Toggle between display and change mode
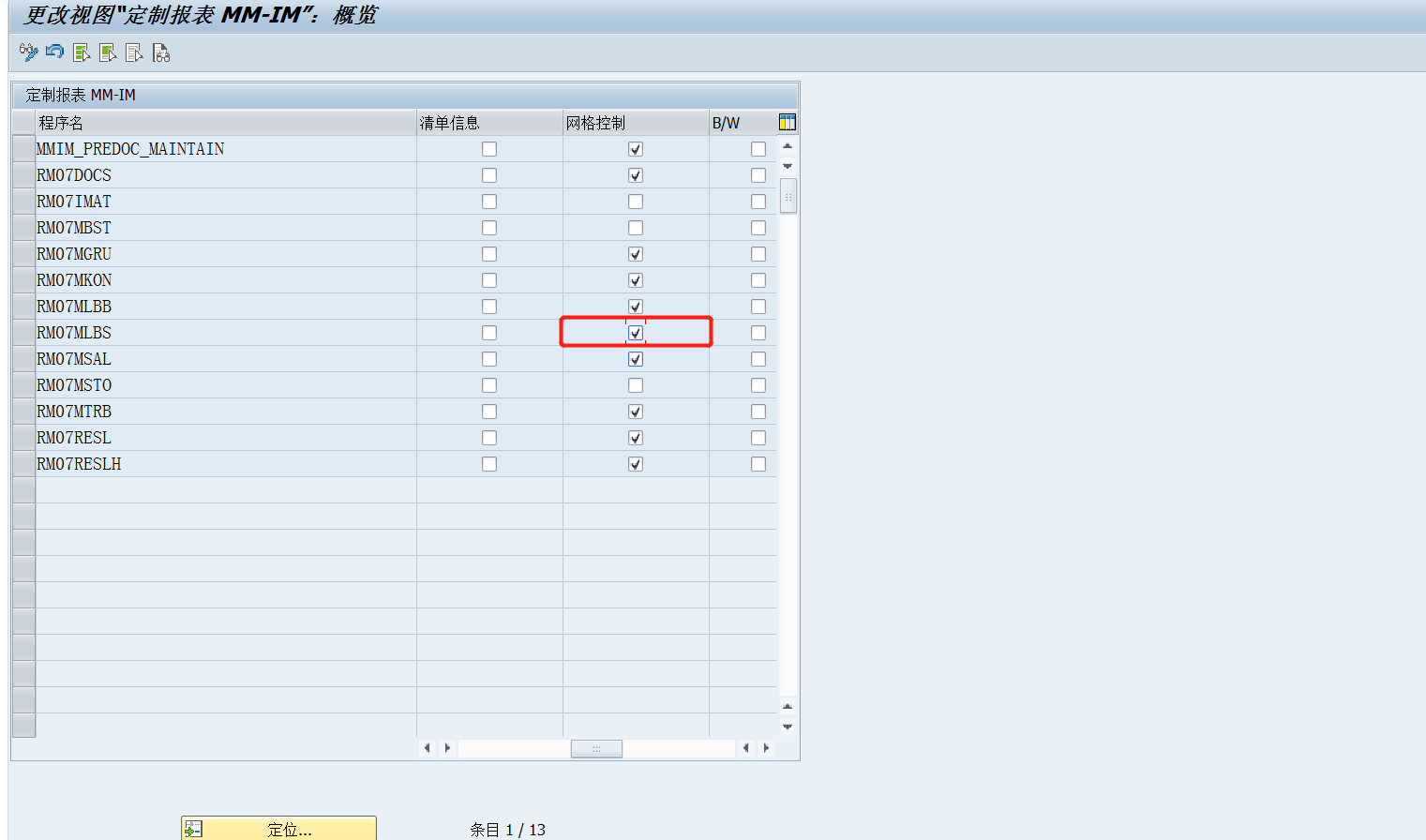 point(25,52)
